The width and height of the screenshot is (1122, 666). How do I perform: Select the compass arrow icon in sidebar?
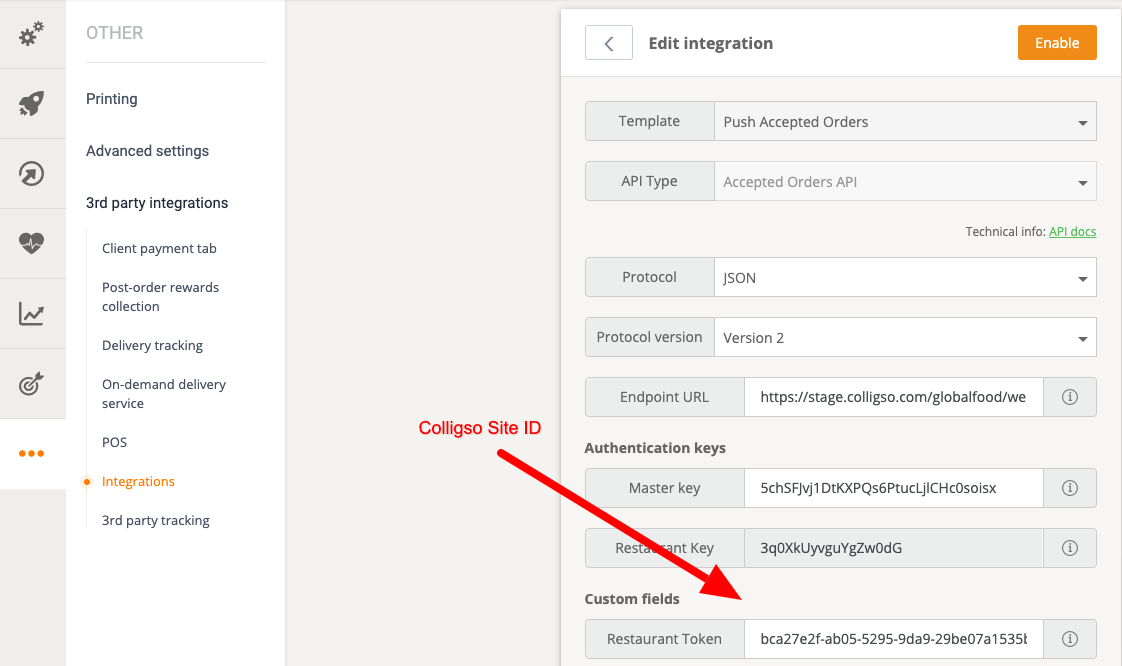[32, 173]
